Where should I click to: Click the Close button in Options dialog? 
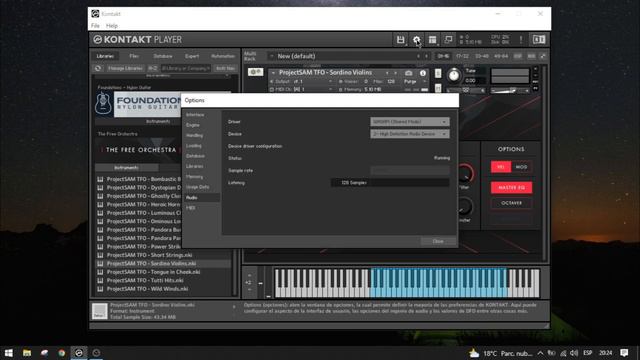(438, 241)
